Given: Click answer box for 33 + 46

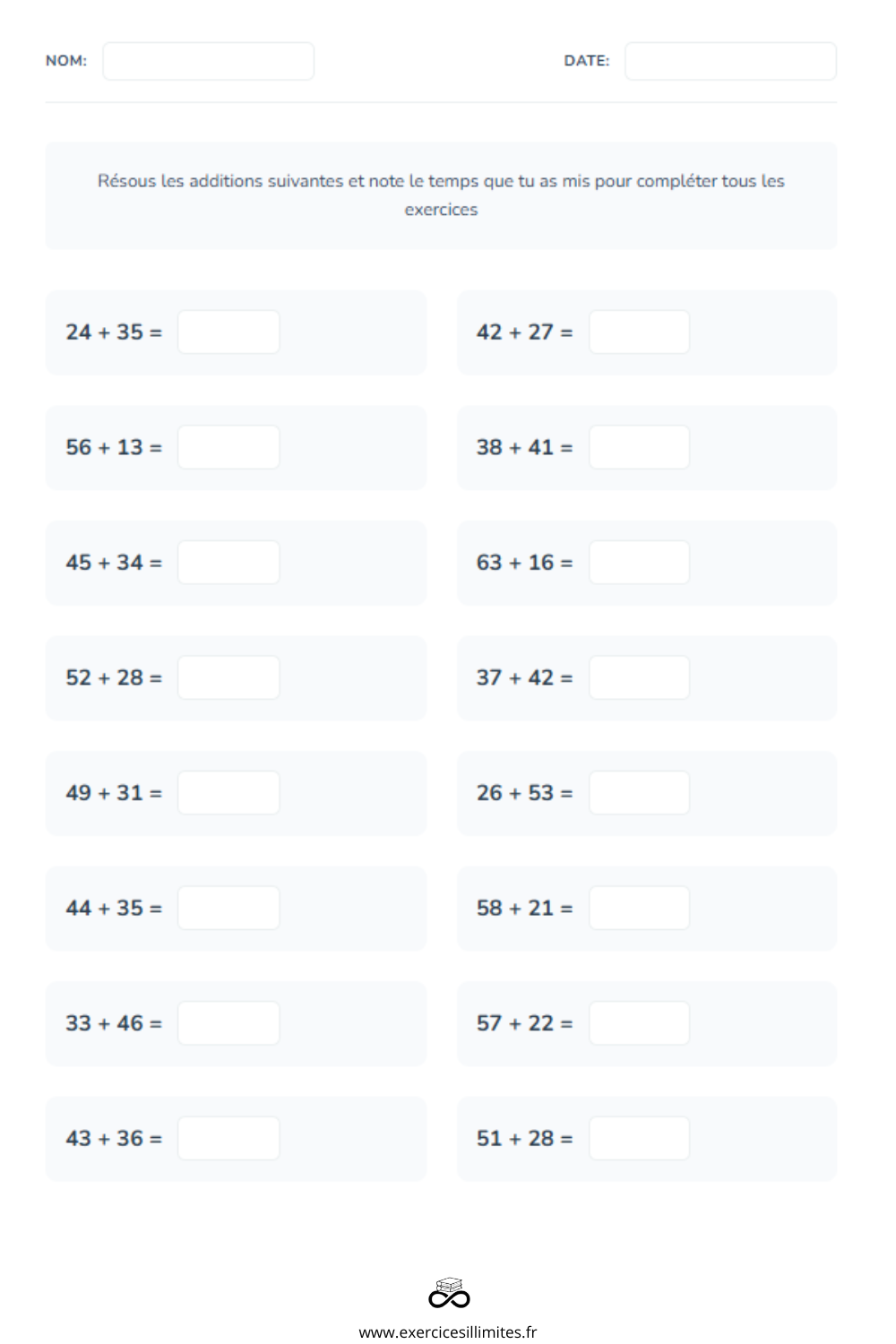Looking at the screenshot, I should click(x=228, y=1023).
